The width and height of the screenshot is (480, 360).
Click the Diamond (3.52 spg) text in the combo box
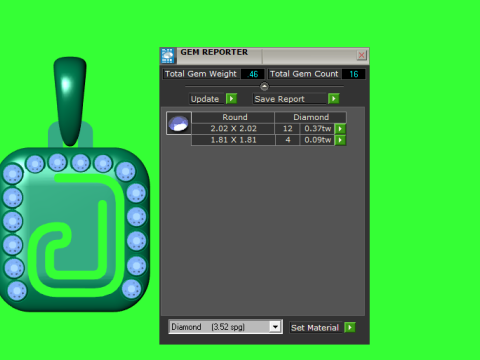click(208, 327)
